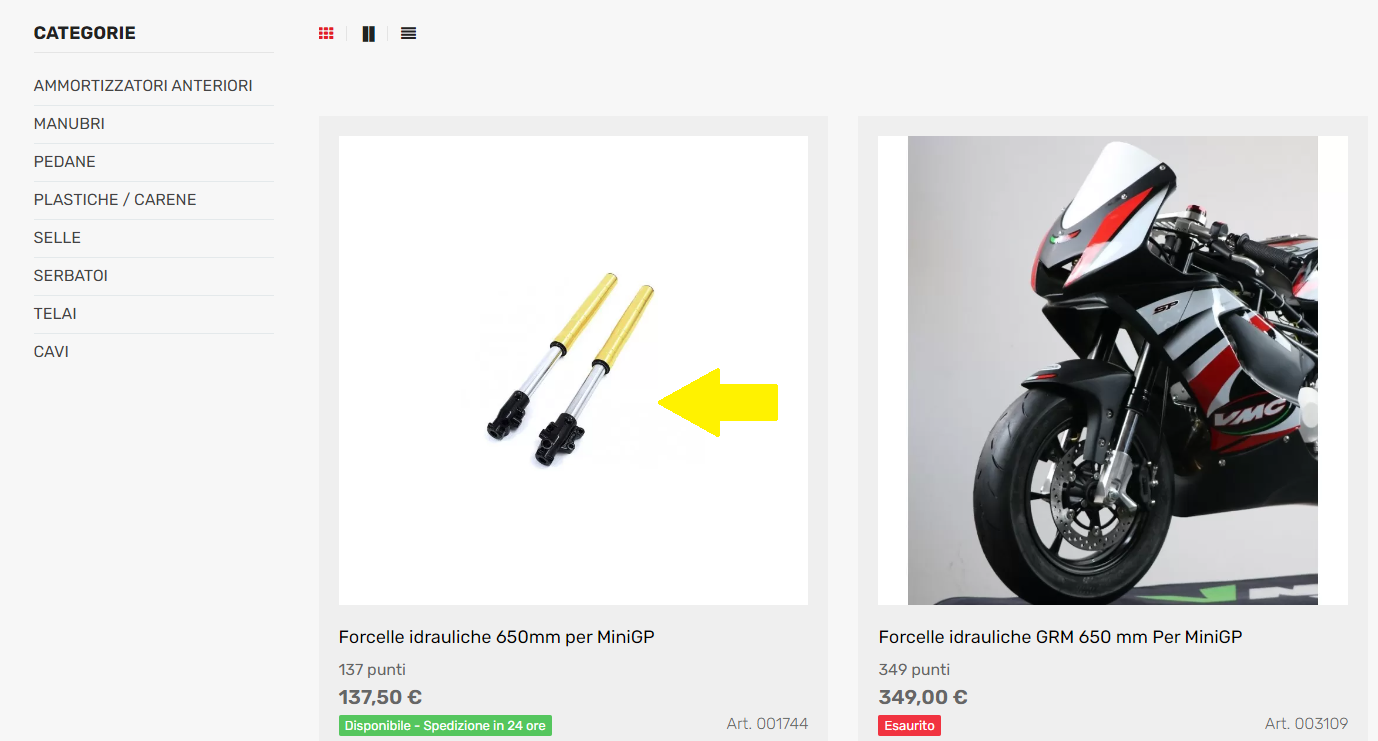Image resolution: width=1378 pixels, height=741 pixels.
Task: Click the 137,50 € price
Action: pos(380,697)
